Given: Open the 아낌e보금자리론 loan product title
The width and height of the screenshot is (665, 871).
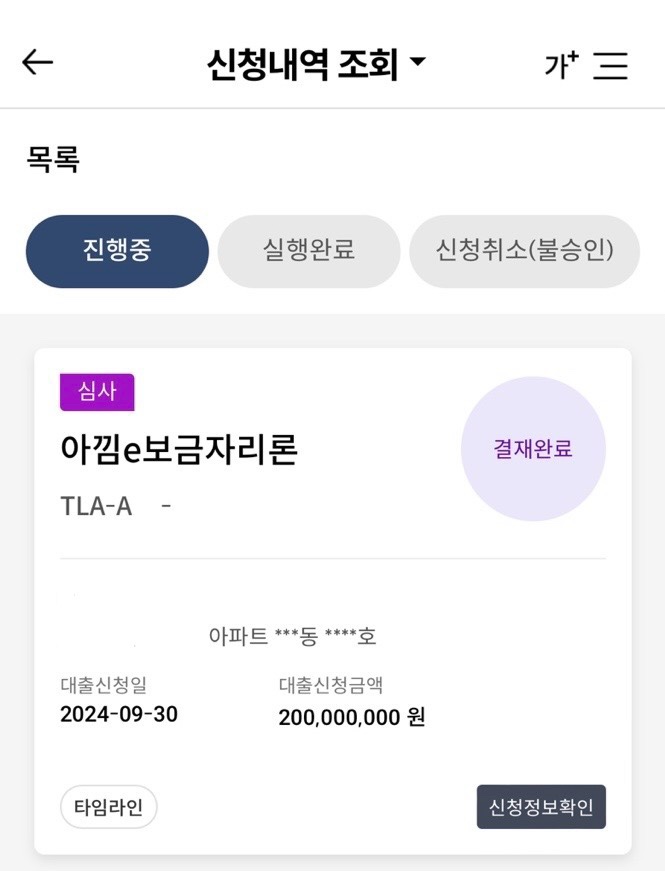Looking at the screenshot, I should [179, 450].
